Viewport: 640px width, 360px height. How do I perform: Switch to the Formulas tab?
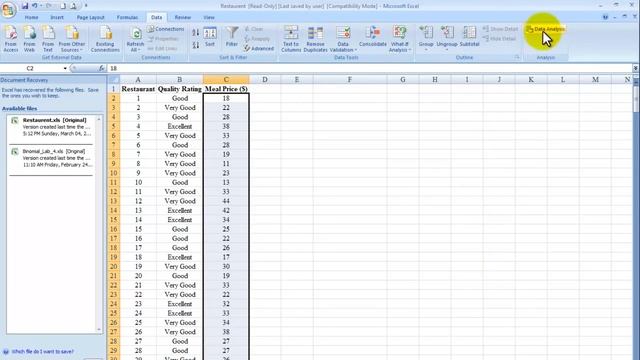point(127,18)
